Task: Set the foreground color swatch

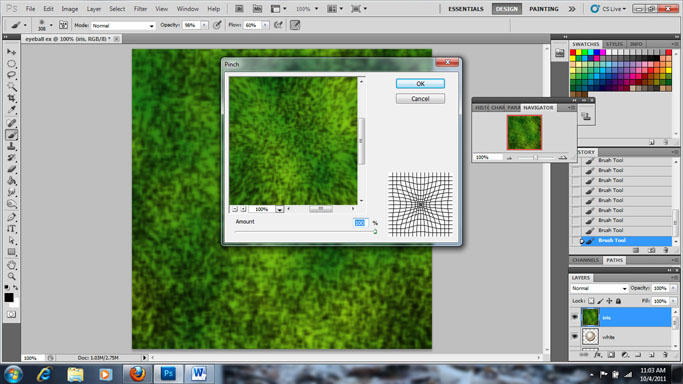Action: tap(9, 297)
